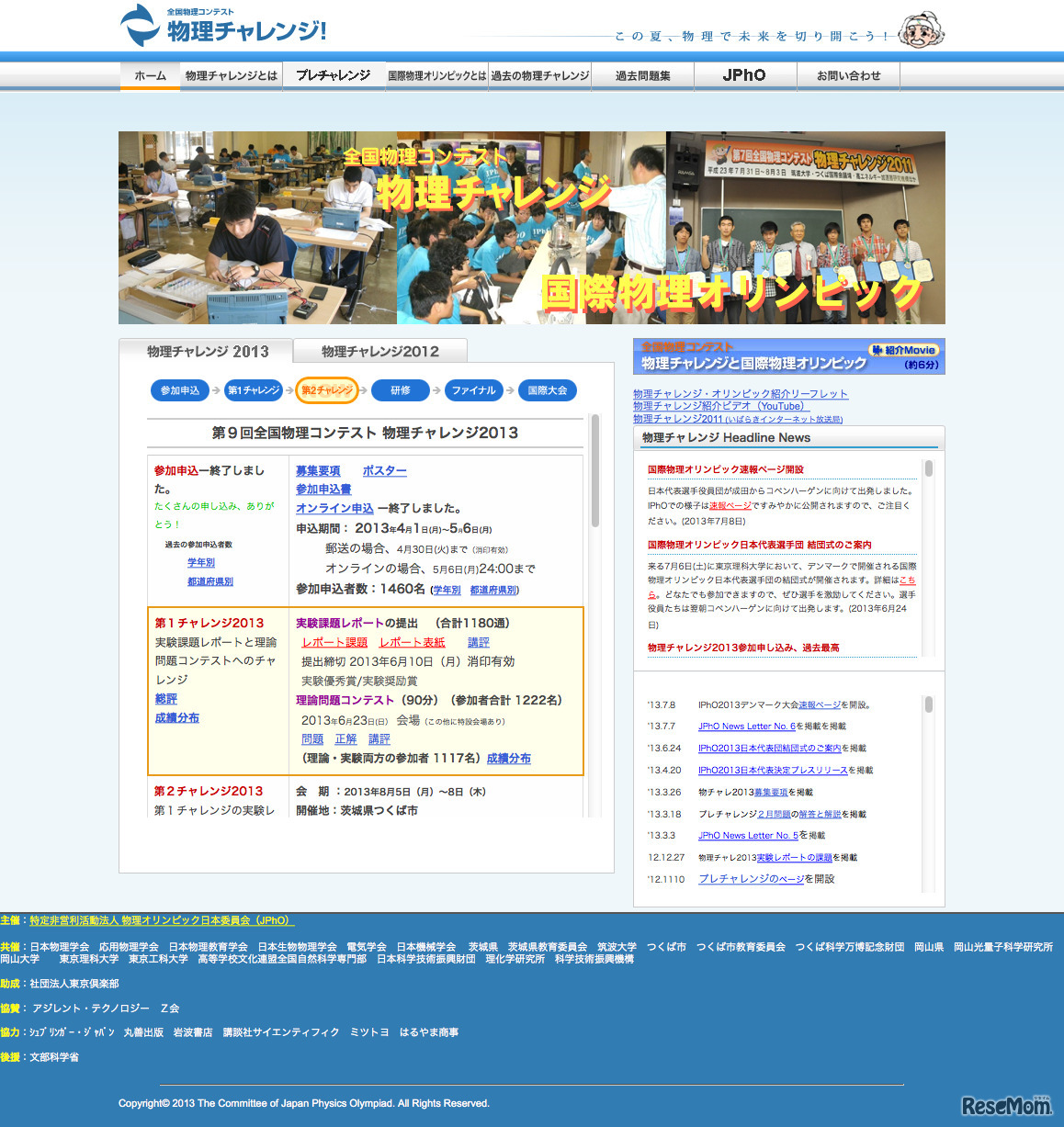The width and height of the screenshot is (1064, 1127).
Task: Open the プレチャレンジ menu item
Action: 334,76
